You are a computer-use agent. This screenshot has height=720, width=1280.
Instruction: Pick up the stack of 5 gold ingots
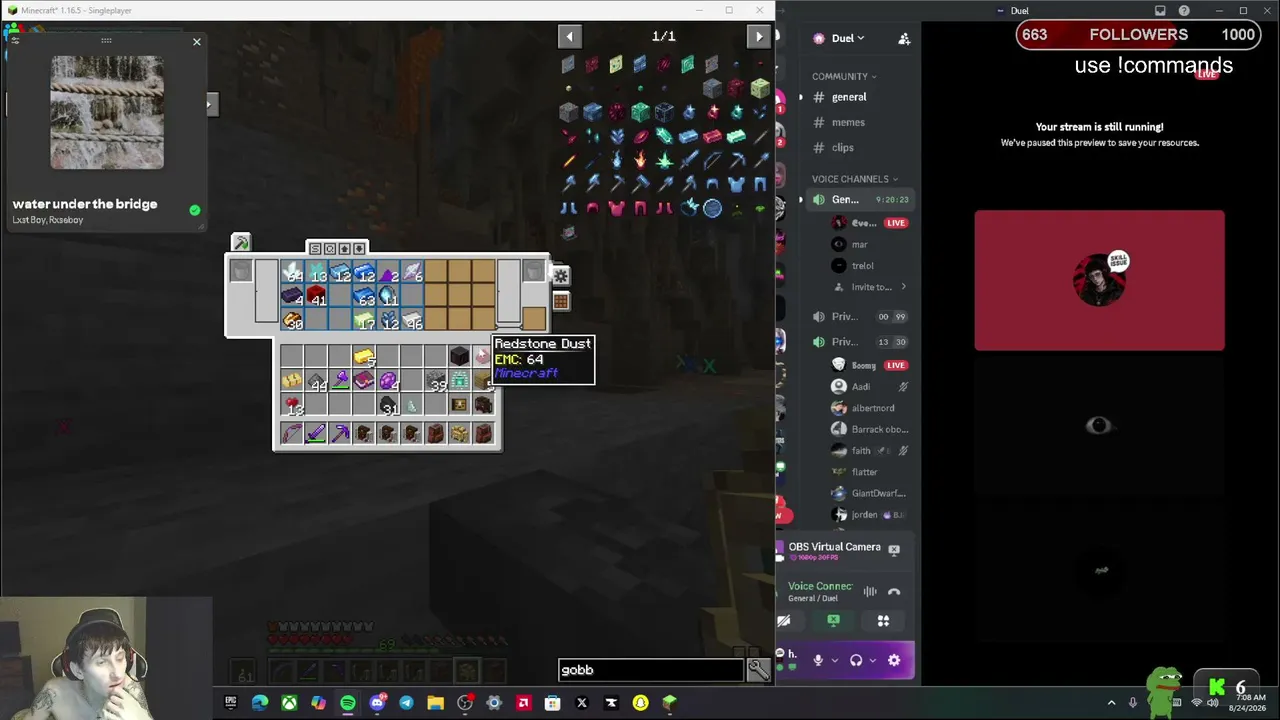(x=364, y=357)
